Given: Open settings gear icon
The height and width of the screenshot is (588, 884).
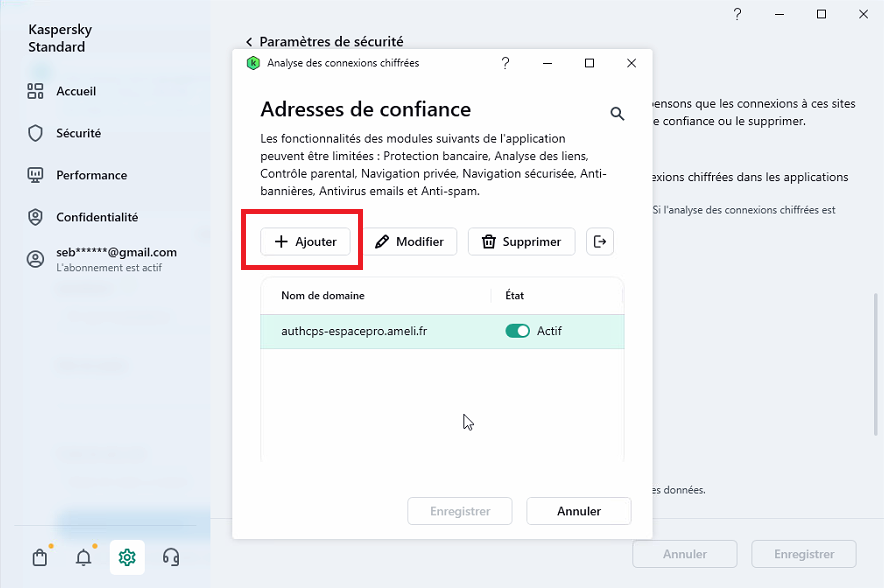Looking at the screenshot, I should pyautogui.click(x=127, y=558).
